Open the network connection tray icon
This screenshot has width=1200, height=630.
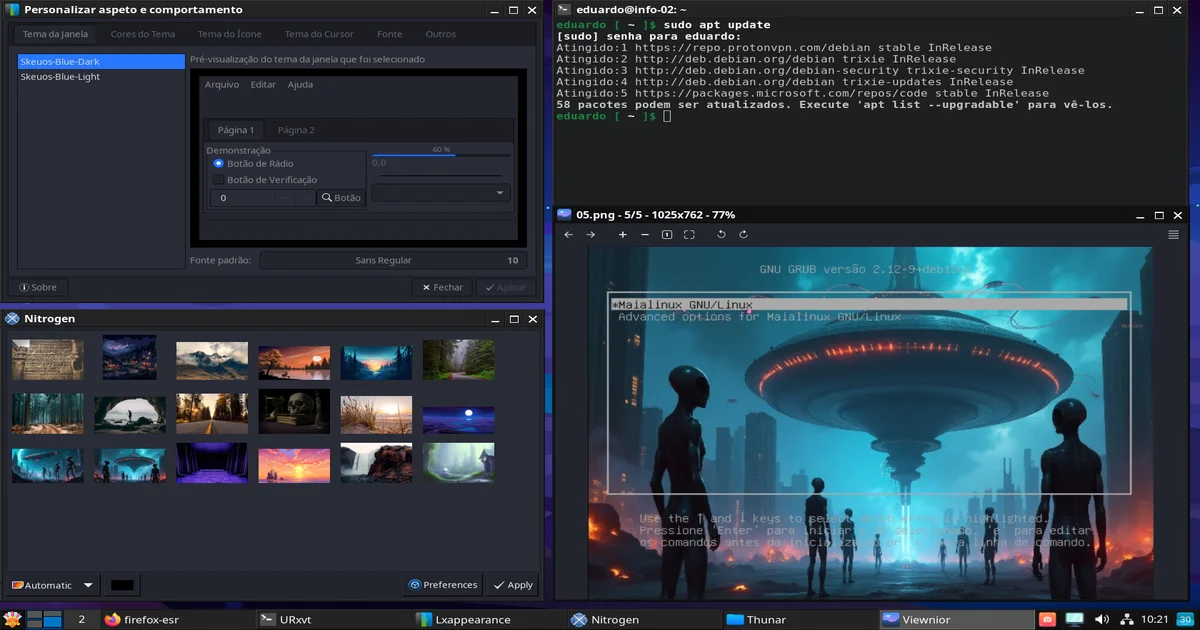[1128, 620]
